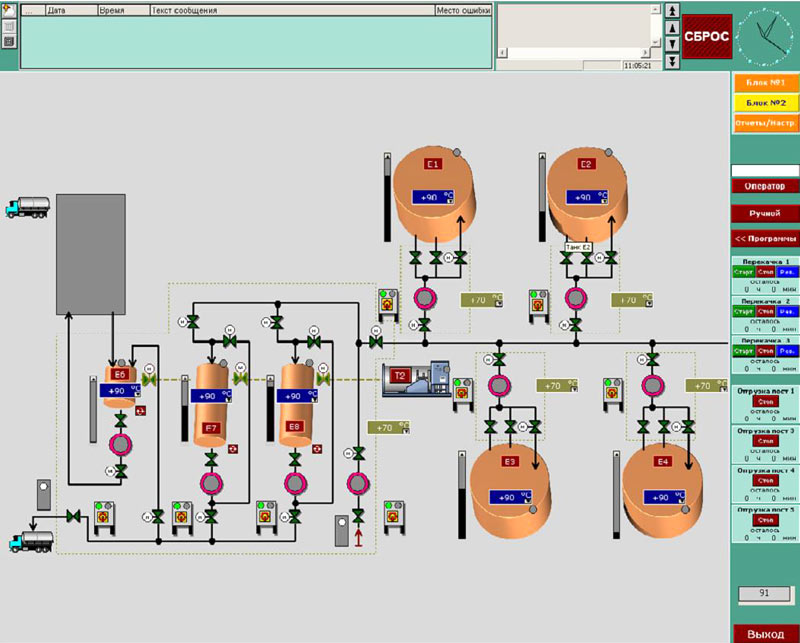Toggle the Оператор mode button

click(x=764, y=186)
